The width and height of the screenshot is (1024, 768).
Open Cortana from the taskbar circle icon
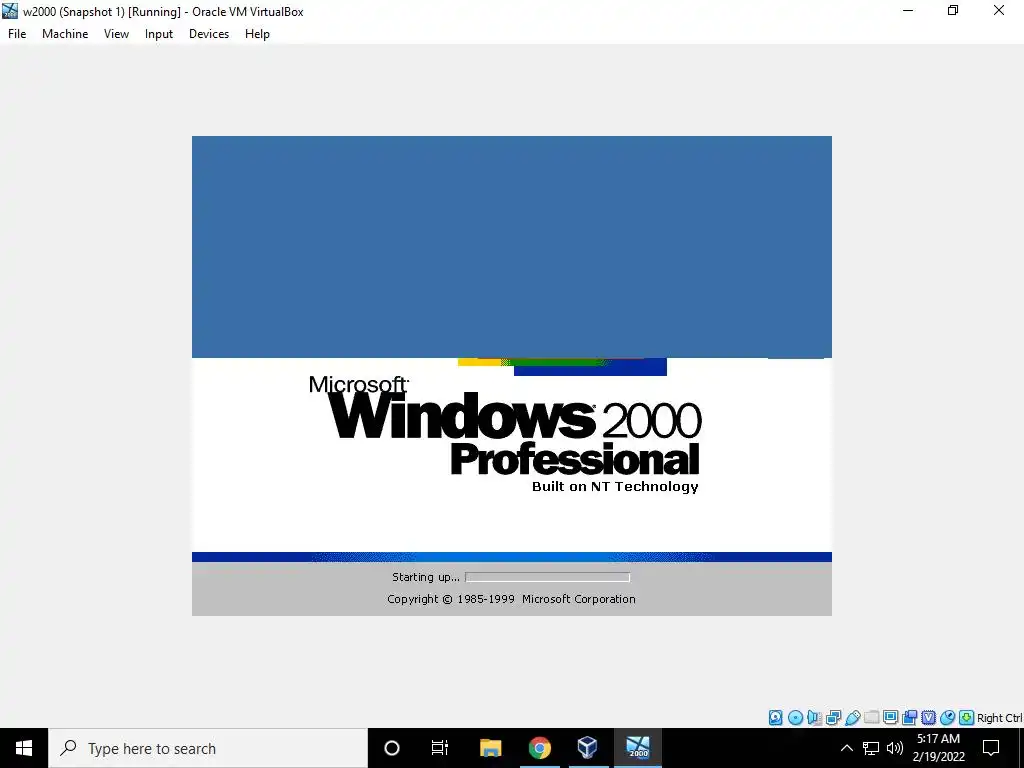[392, 748]
